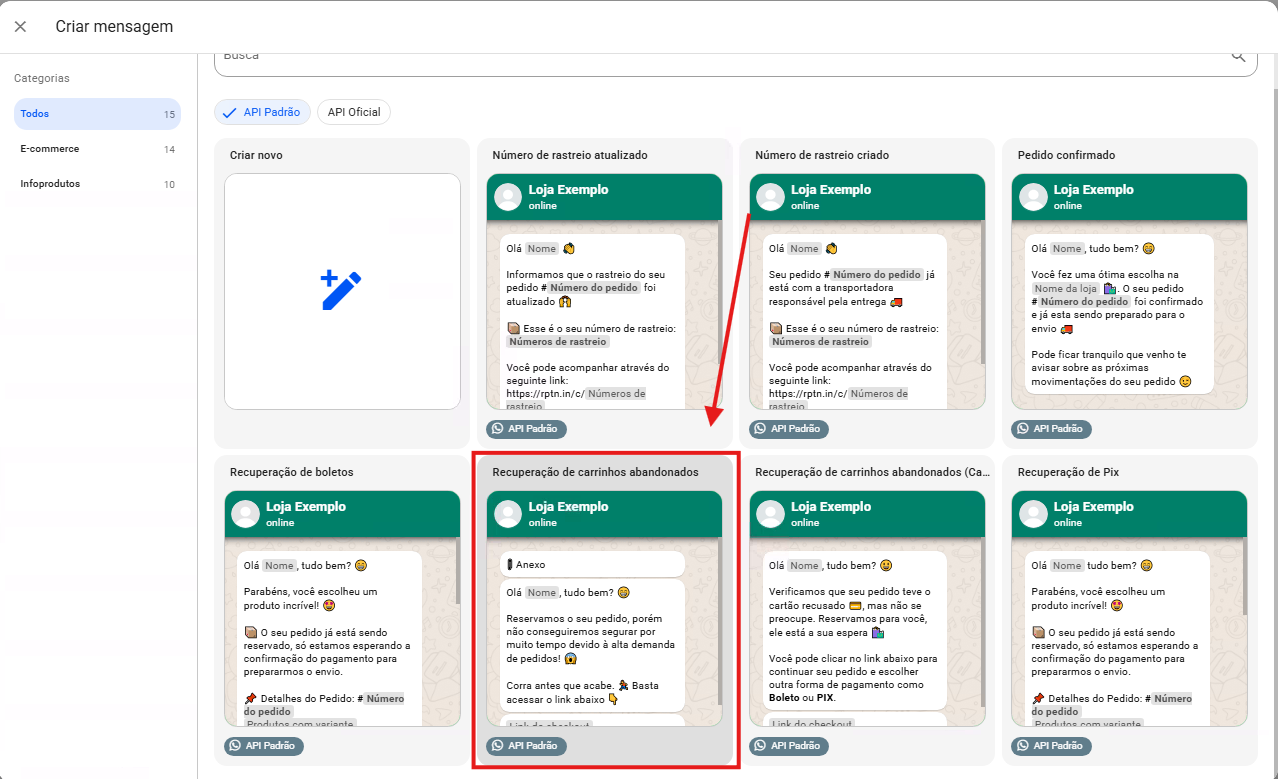Select the Todos category
Viewport: 1278px width, 779px height.
click(x=98, y=114)
